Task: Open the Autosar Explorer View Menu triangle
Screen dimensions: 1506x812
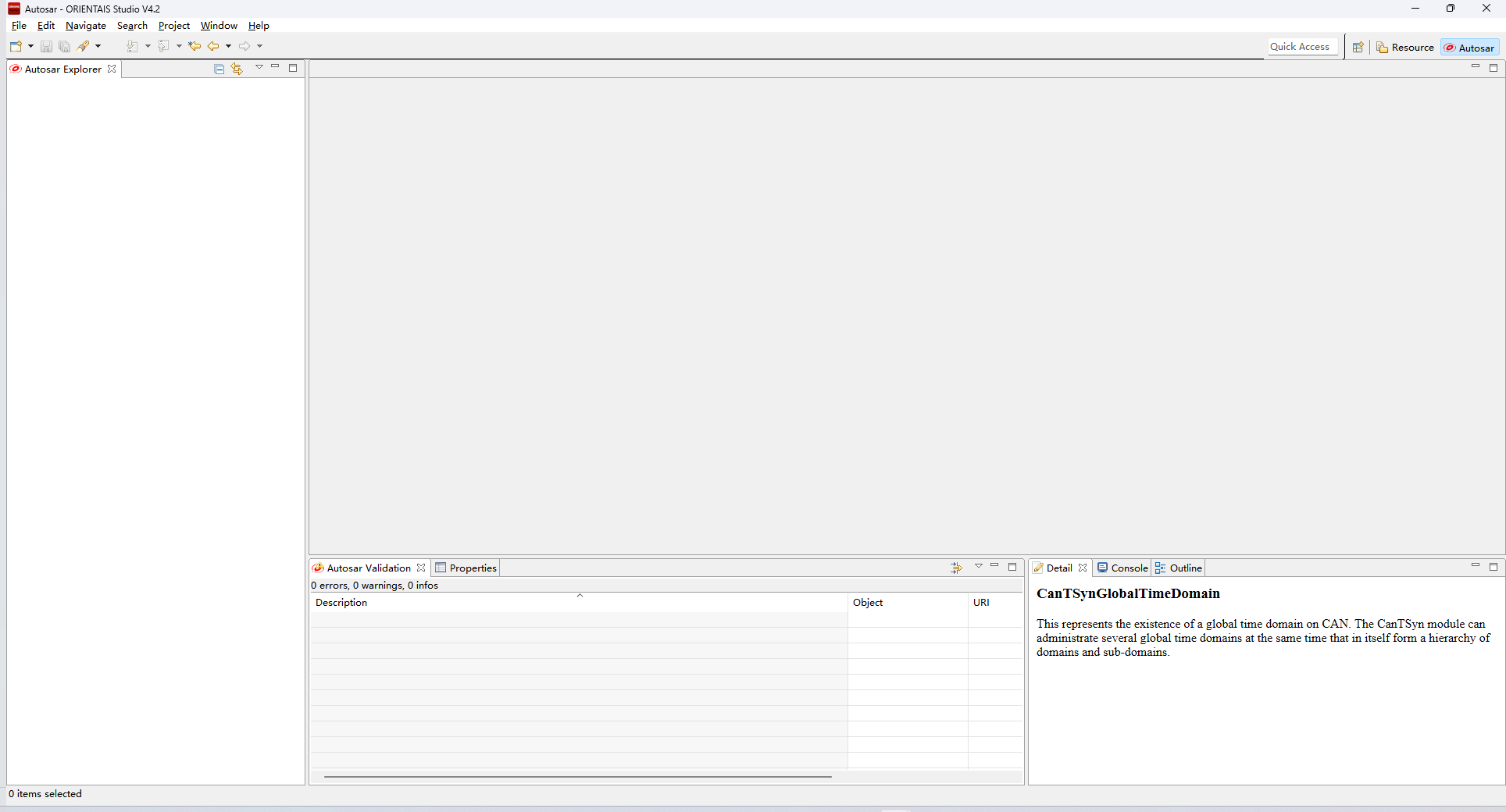Action: (x=259, y=67)
